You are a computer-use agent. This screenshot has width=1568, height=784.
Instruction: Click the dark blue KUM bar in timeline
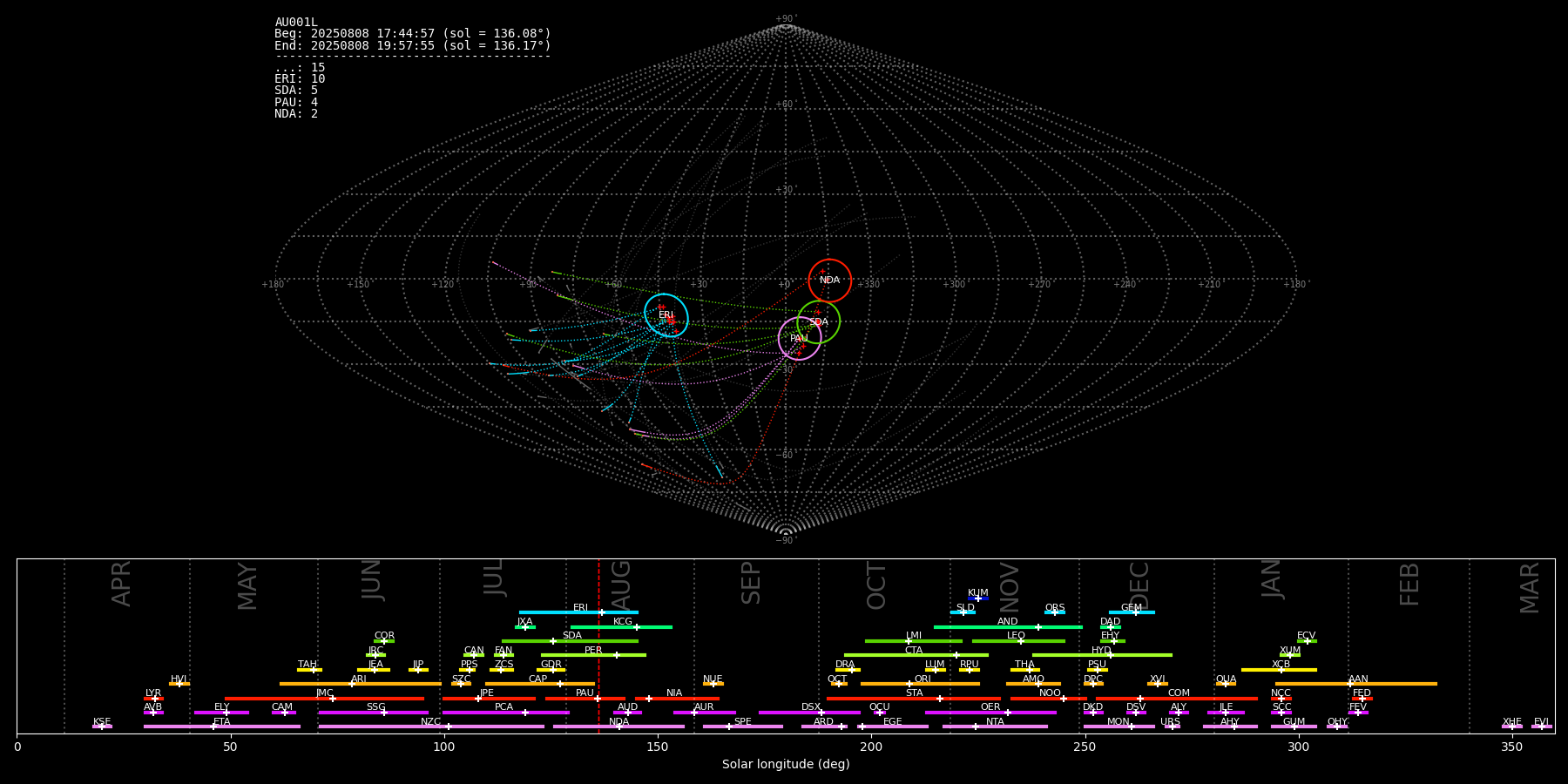click(x=978, y=598)
